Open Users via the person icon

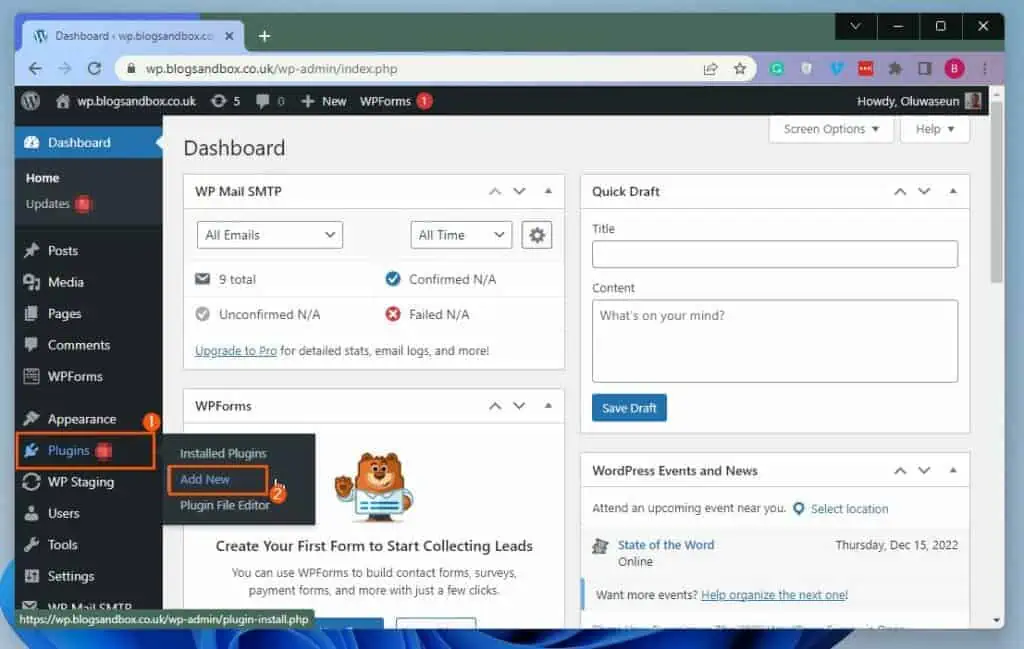point(31,513)
